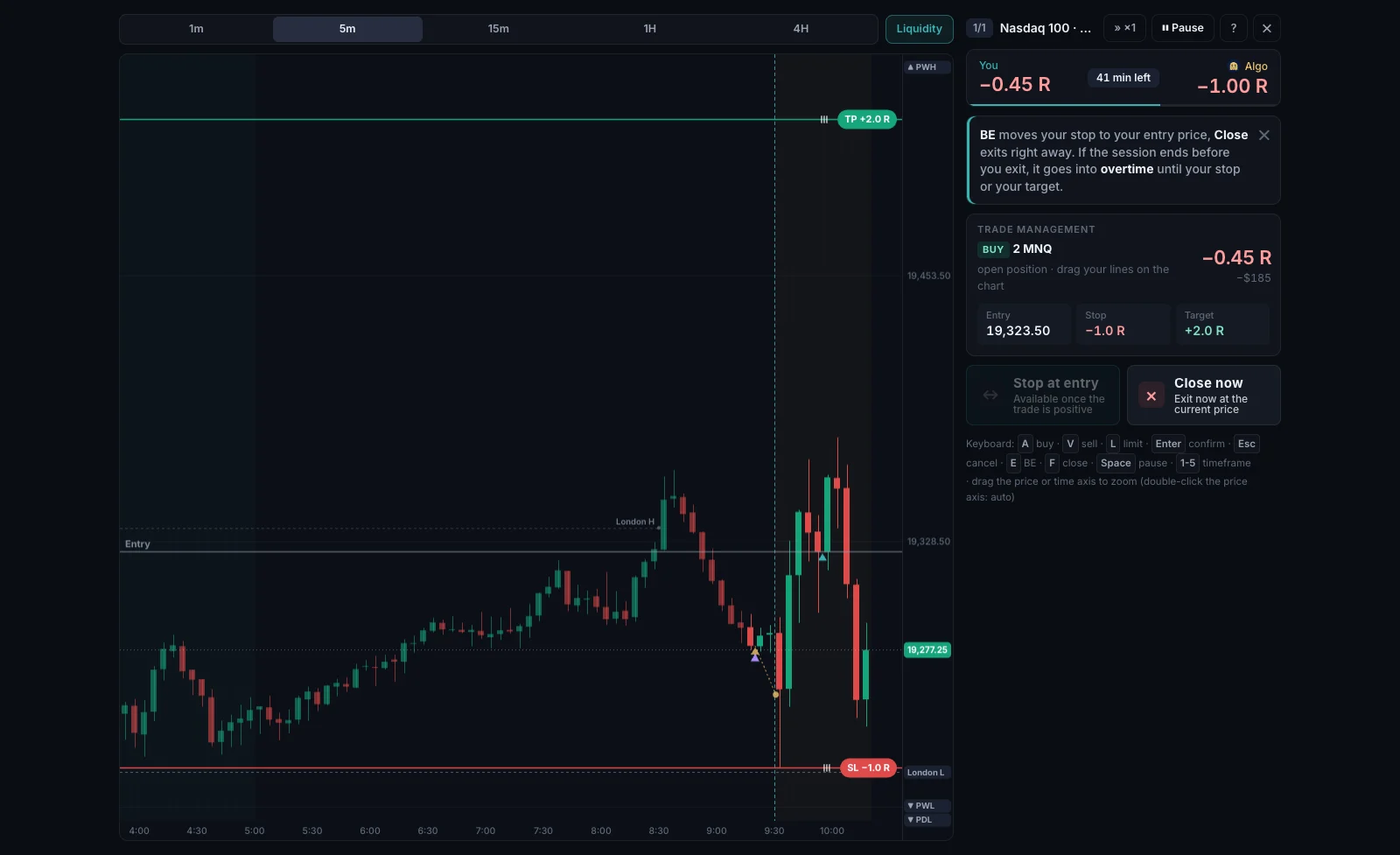Click the L limit key hint

pos(1113,444)
